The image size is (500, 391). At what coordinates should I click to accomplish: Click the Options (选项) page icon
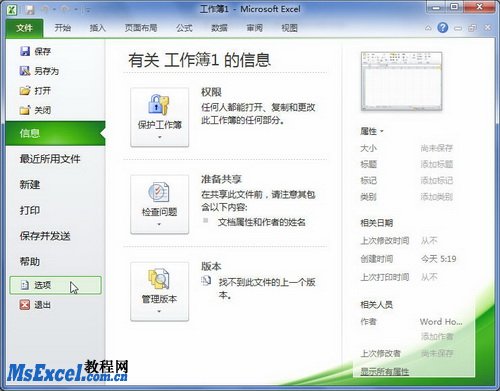click(x=25, y=285)
